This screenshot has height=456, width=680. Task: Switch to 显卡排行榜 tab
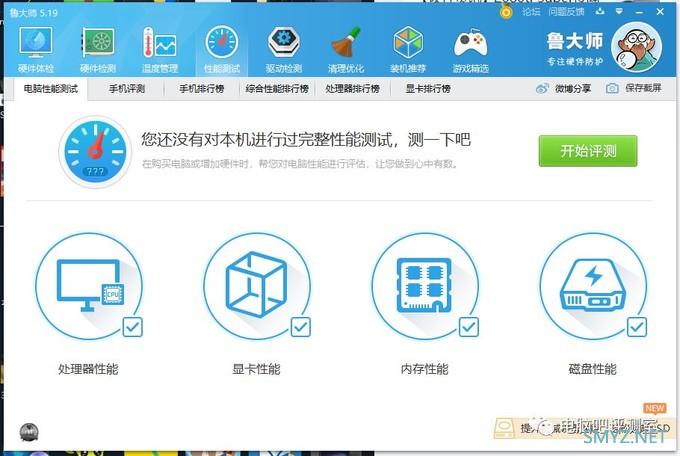click(x=428, y=89)
